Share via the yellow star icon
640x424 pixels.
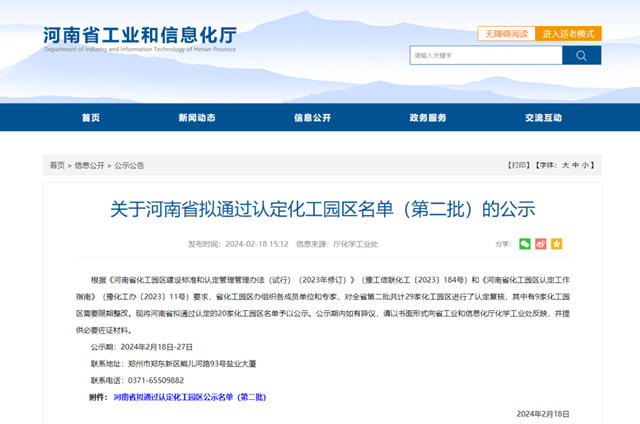[557, 244]
